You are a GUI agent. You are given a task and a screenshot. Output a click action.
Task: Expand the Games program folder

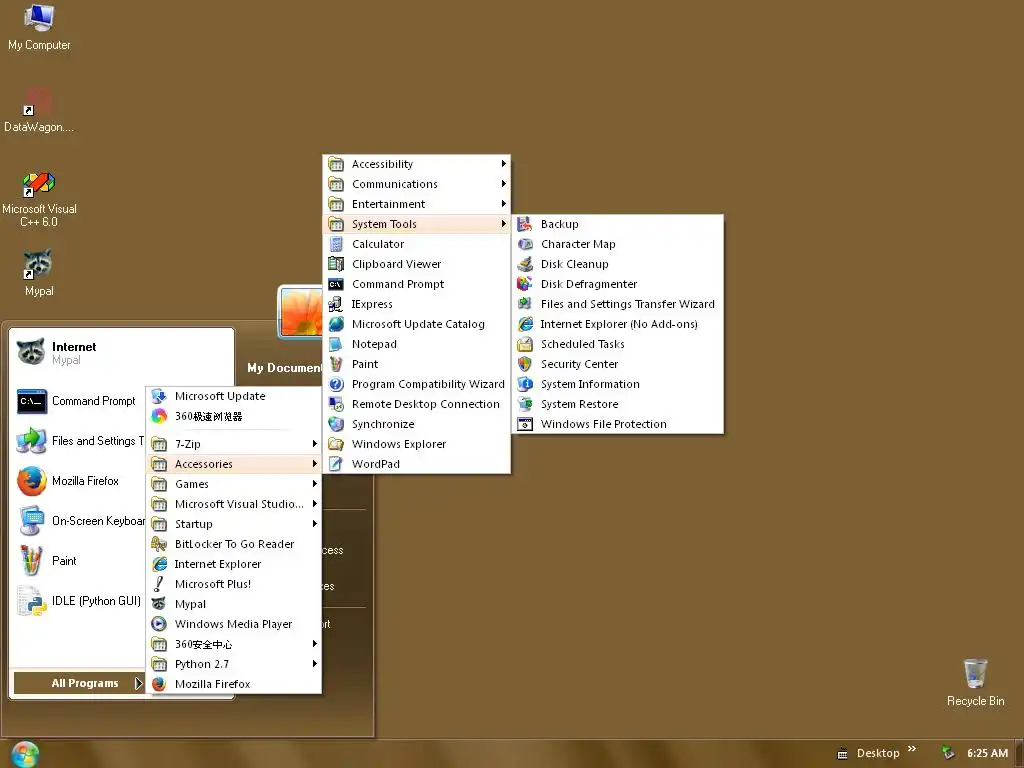point(234,484)
